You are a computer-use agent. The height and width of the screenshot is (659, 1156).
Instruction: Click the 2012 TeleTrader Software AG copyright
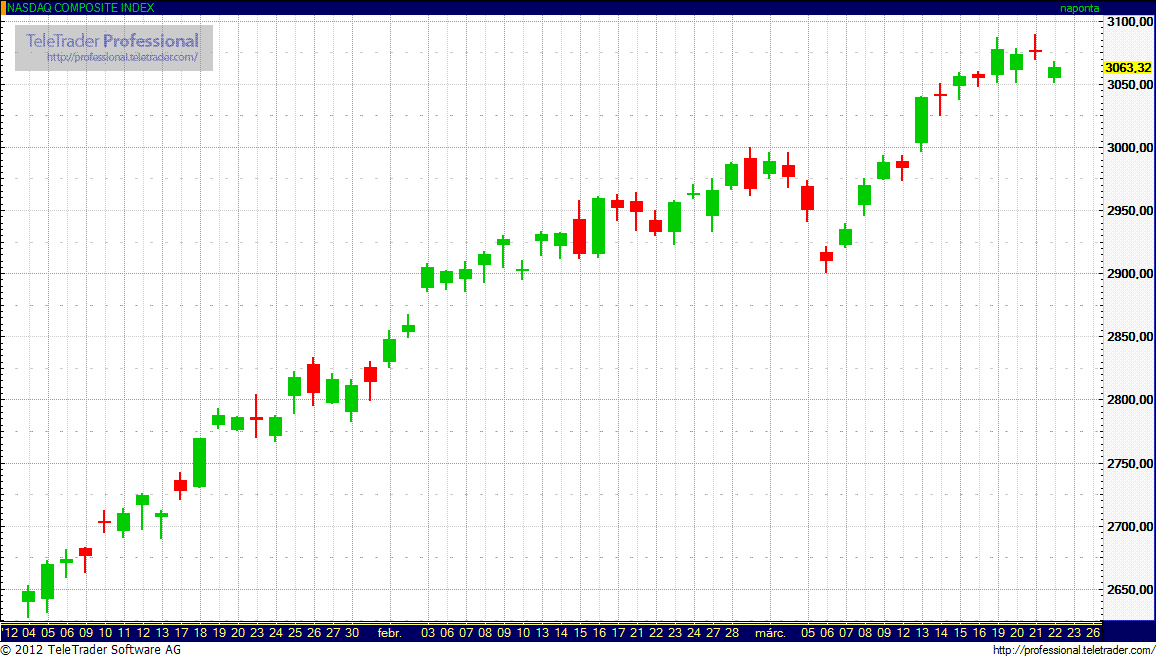pos(91,650)
